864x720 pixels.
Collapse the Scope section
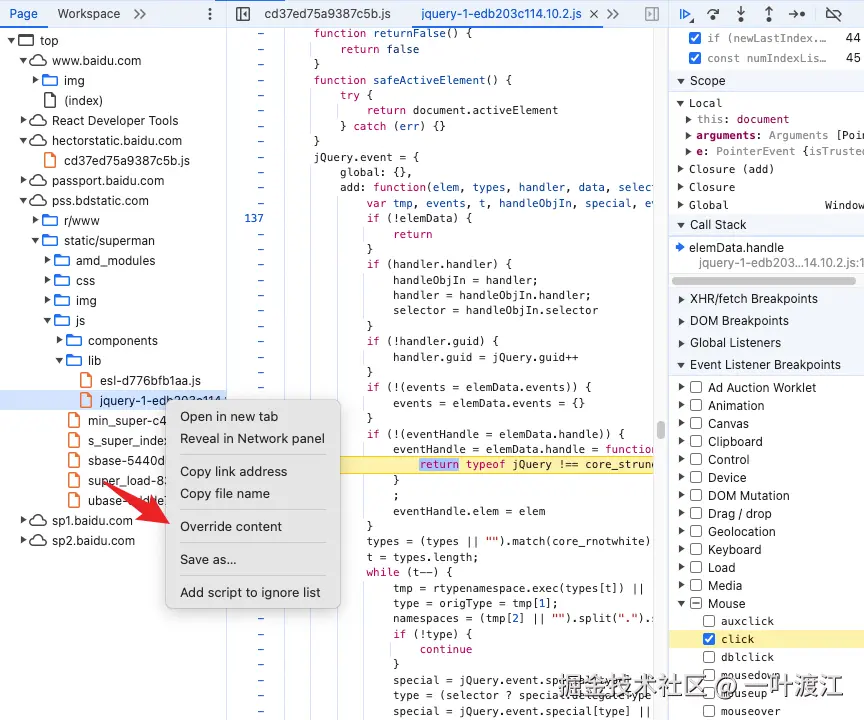681,81
